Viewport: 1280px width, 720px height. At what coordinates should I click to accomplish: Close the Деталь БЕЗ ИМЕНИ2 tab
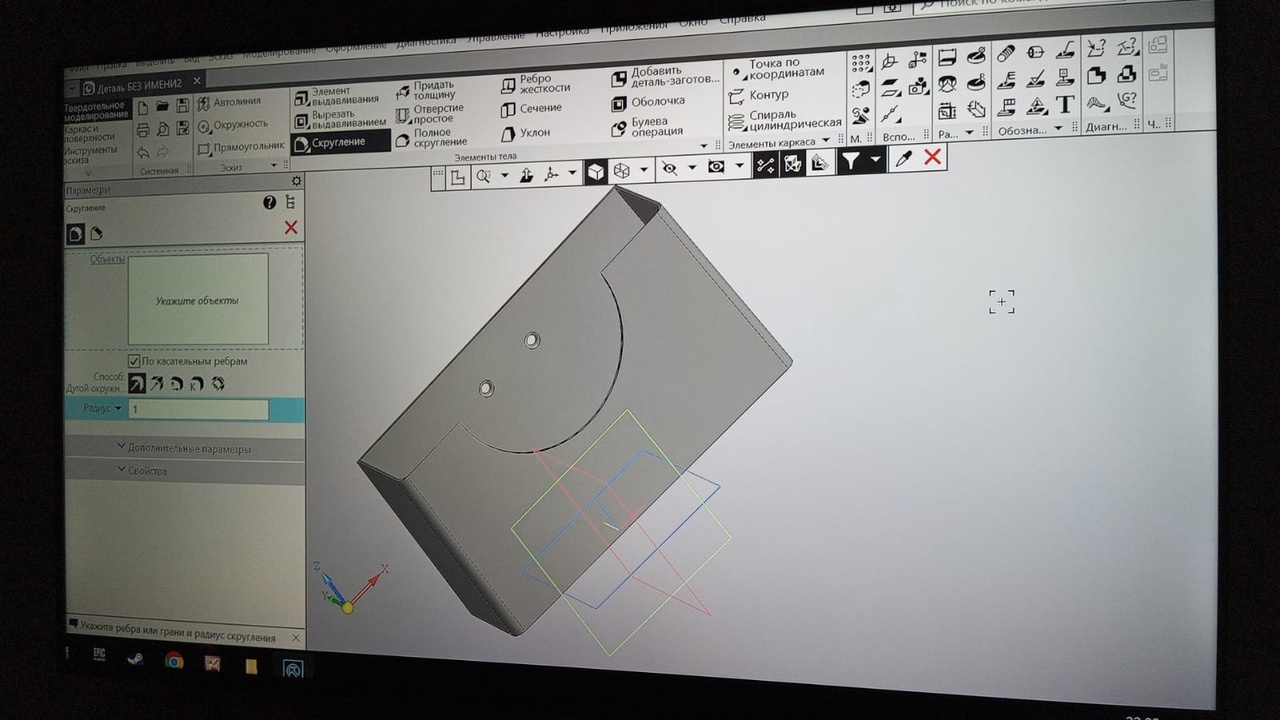pyautogui.click(x=197, y=81)
